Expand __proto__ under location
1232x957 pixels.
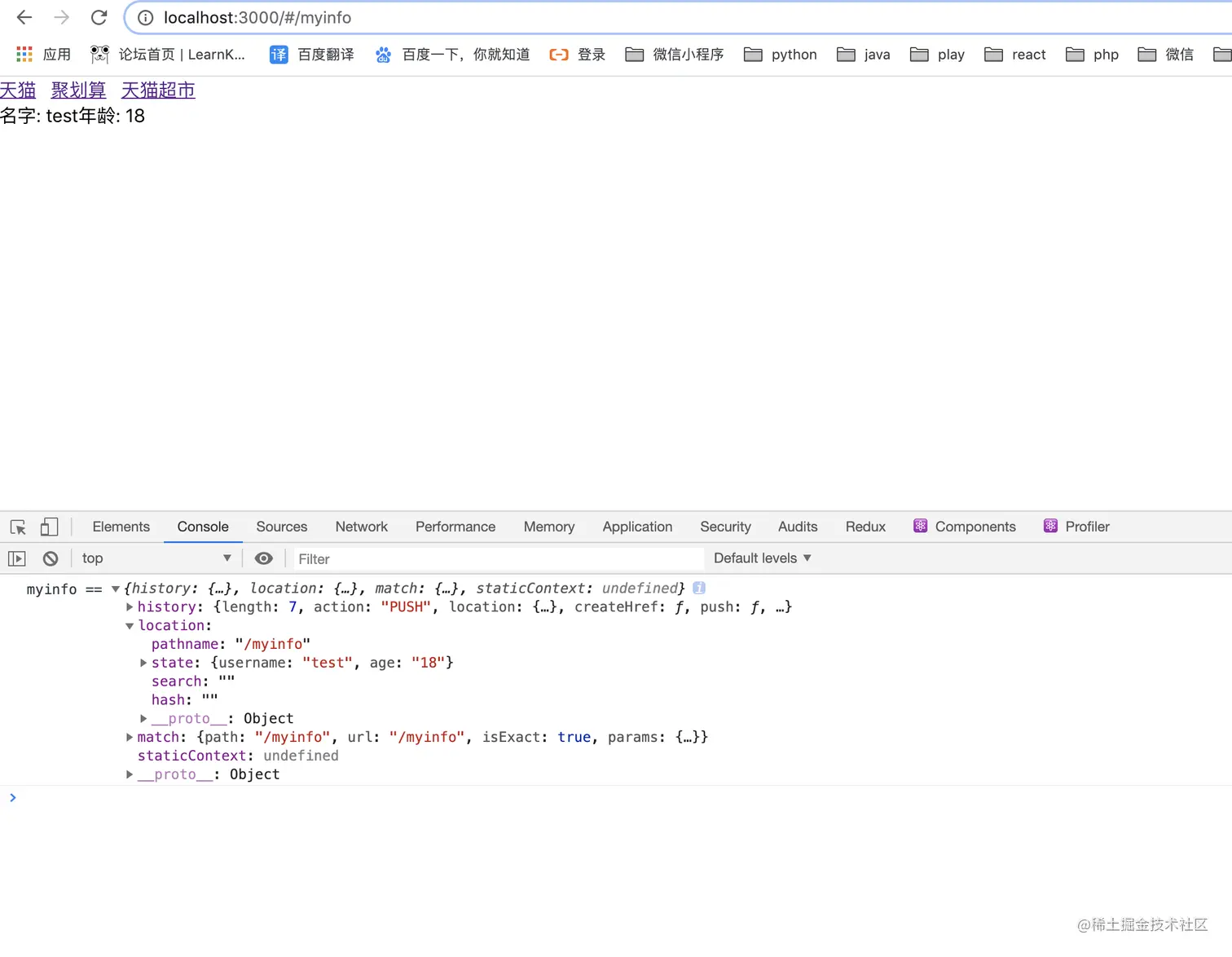(x=143, y=719)
